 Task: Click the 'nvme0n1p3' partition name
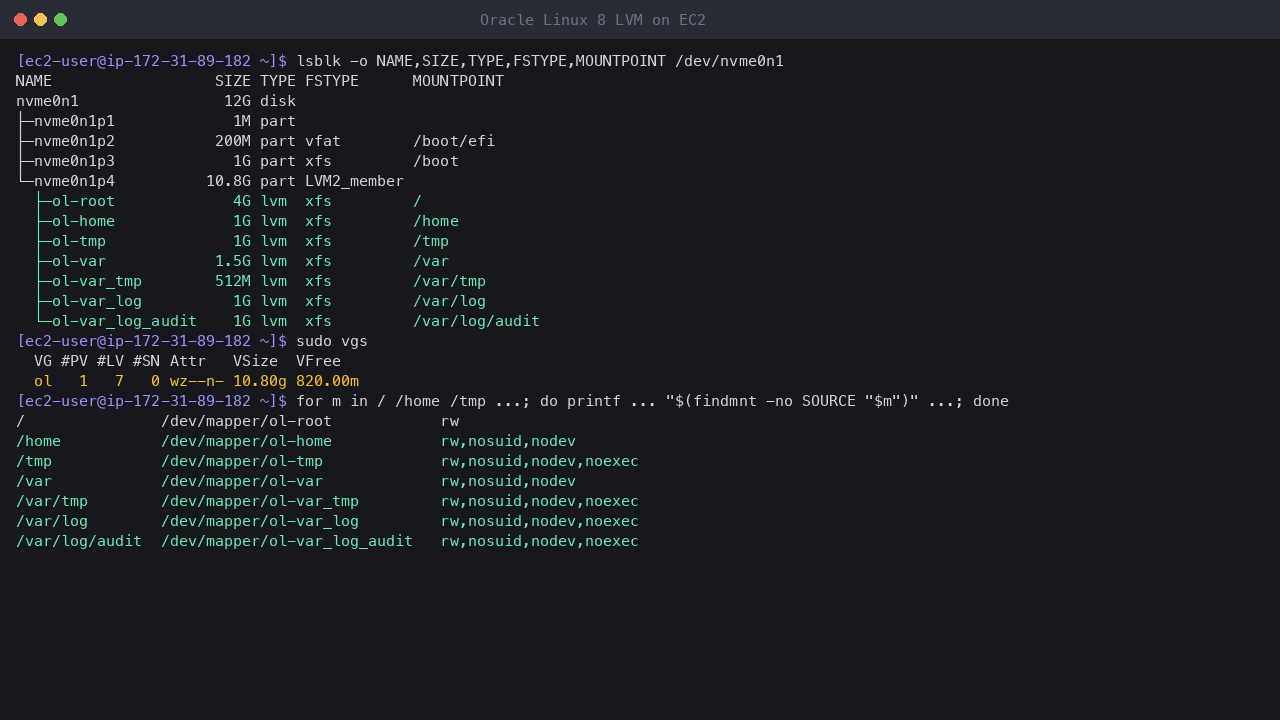[x=75, y=161]
